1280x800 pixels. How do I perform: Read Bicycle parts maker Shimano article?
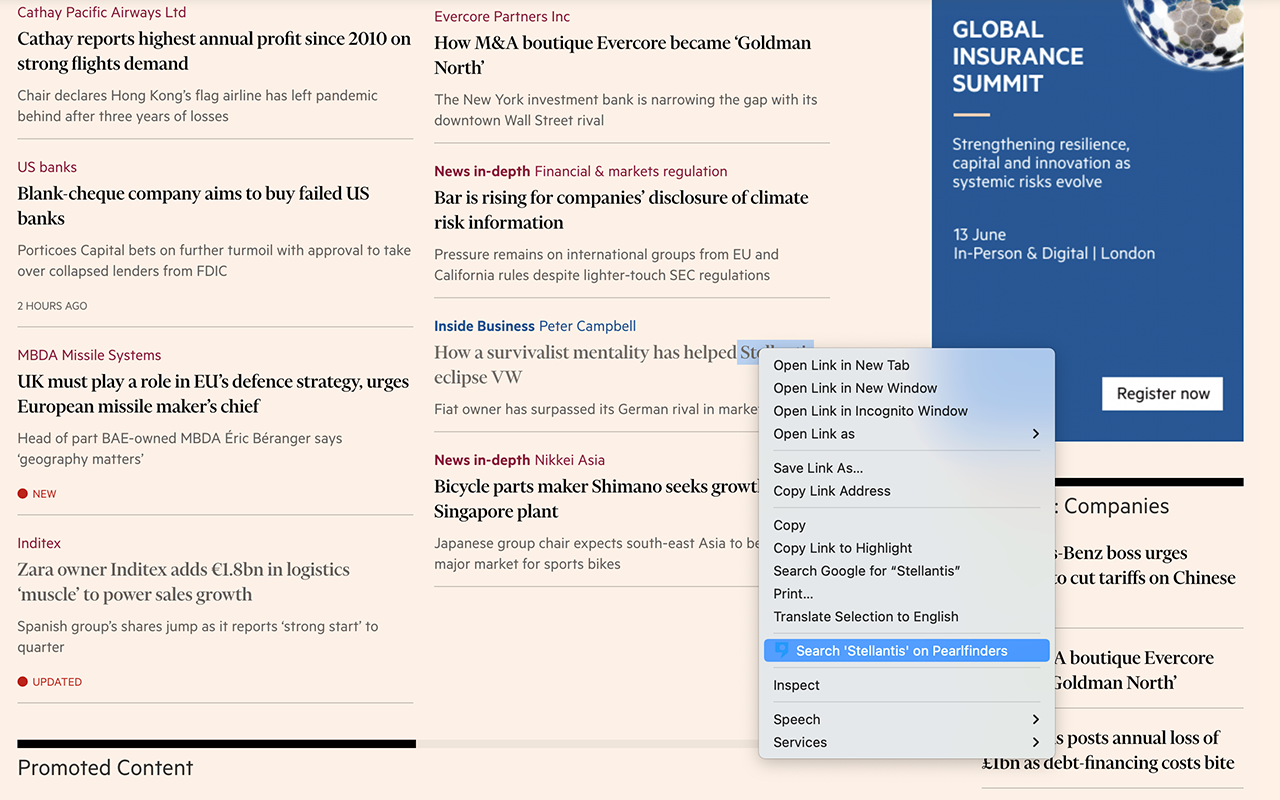(596, 499)
